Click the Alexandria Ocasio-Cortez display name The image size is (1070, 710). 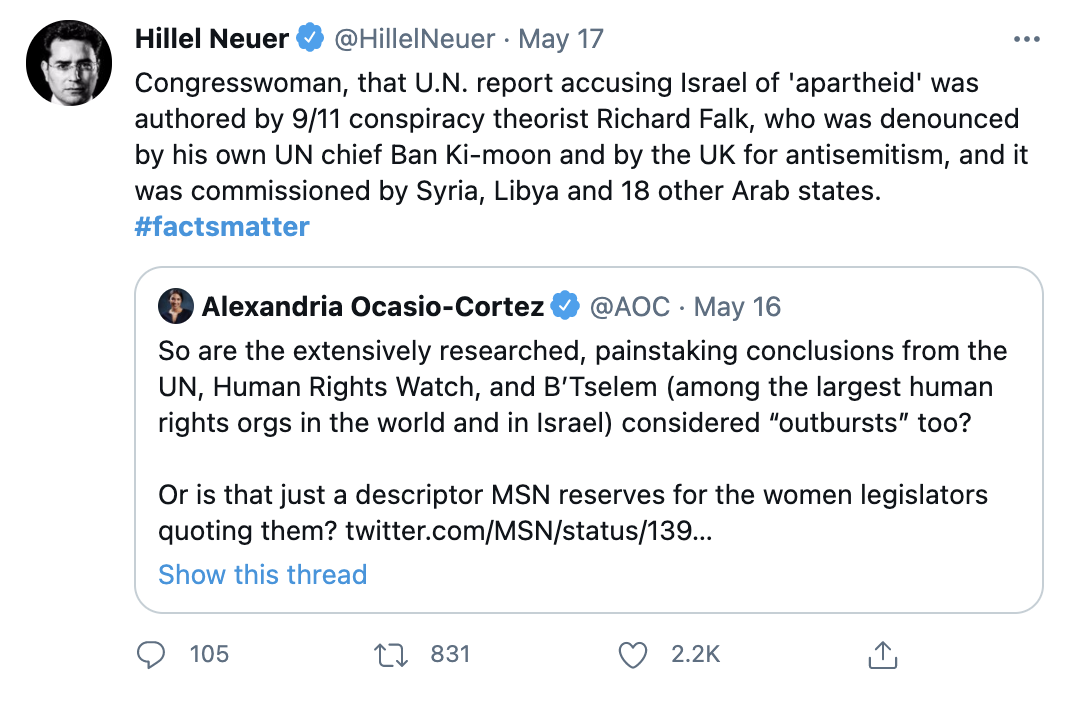pos(372,306)
